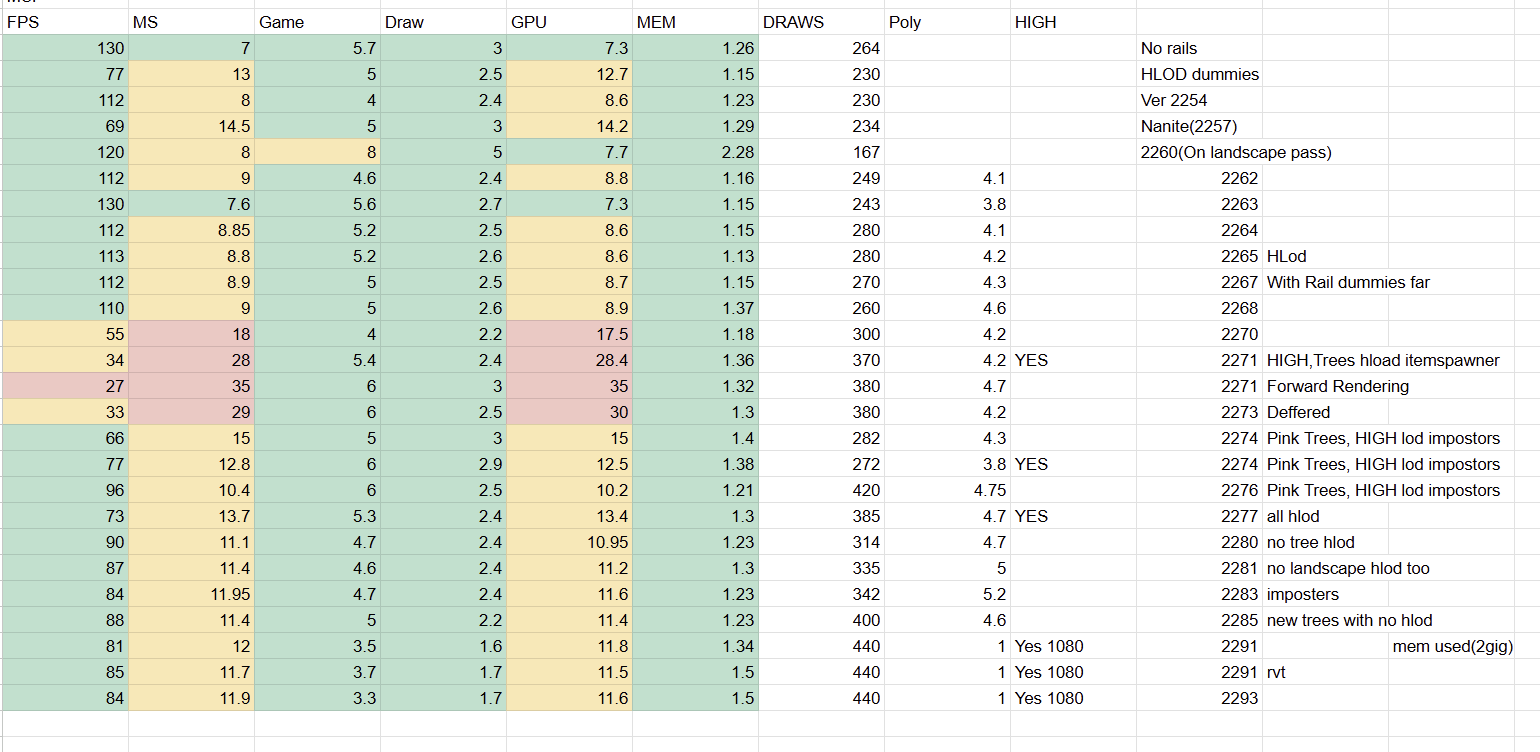Image resolution: width=1540 pixels, height=752 pixels.
Task: Click the GPU column header cell
Action: (569, 22)
